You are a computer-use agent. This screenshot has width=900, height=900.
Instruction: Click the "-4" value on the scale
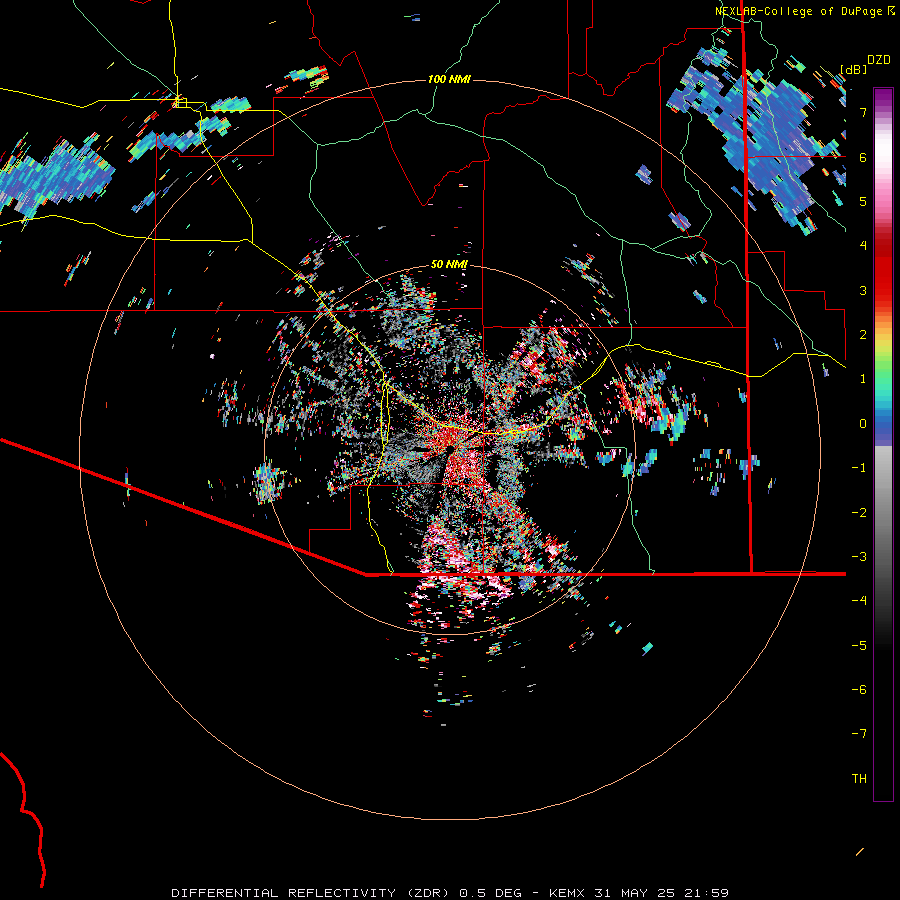coord(859,601)
